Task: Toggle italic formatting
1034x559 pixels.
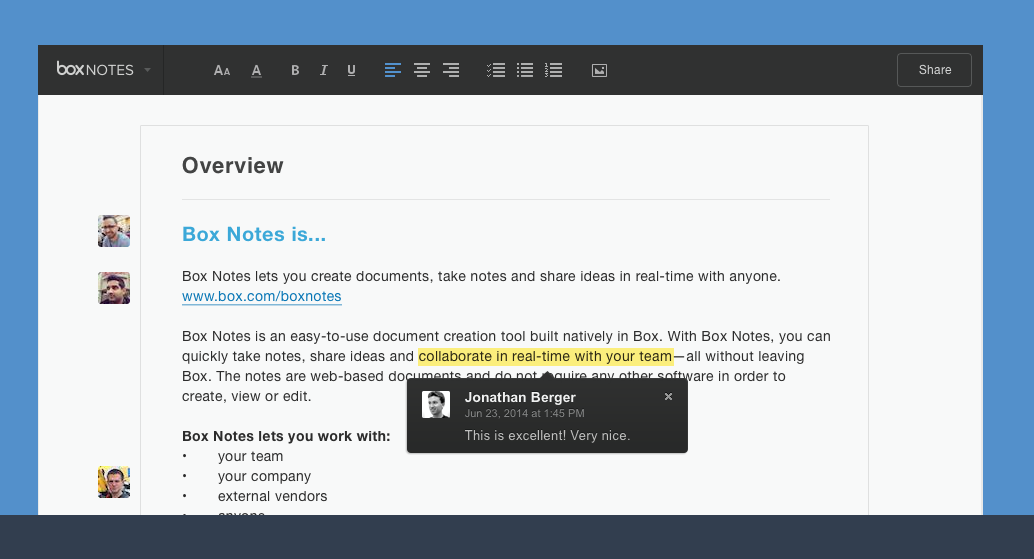Action: click(323, 70)
